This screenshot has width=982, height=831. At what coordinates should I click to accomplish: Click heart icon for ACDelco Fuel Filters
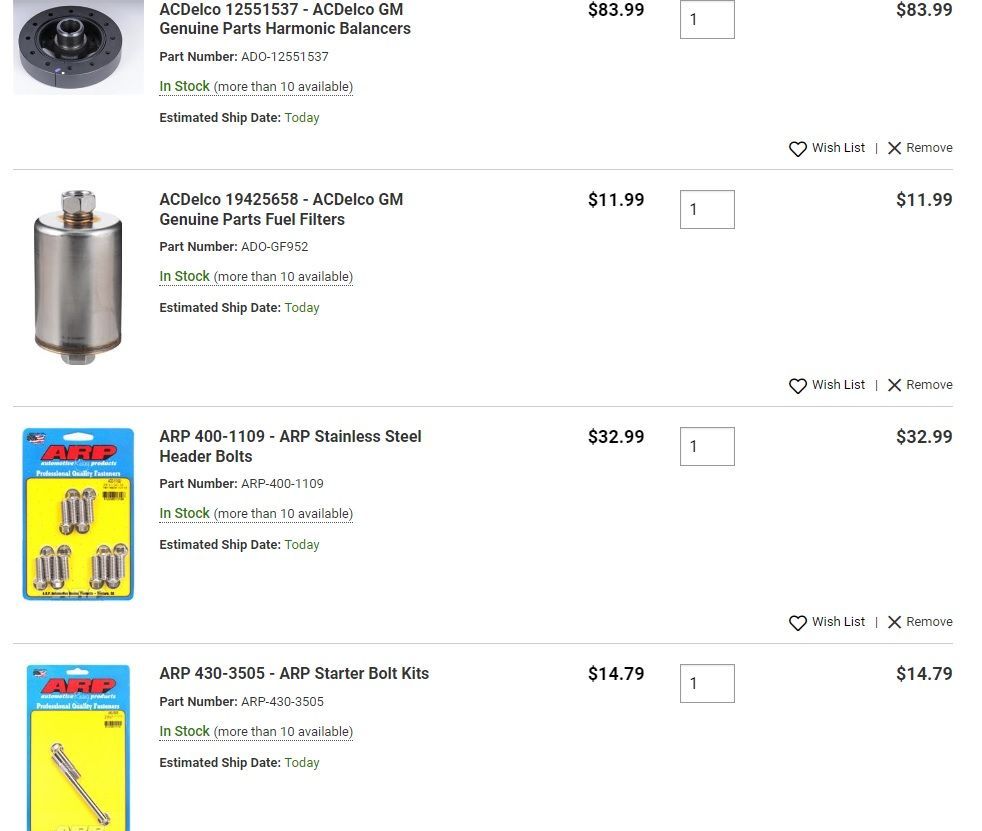(x=798, y=386)
